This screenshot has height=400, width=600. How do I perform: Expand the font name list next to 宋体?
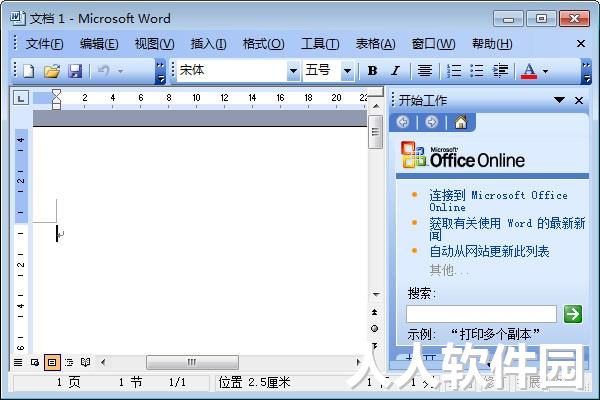coord(293,71)
